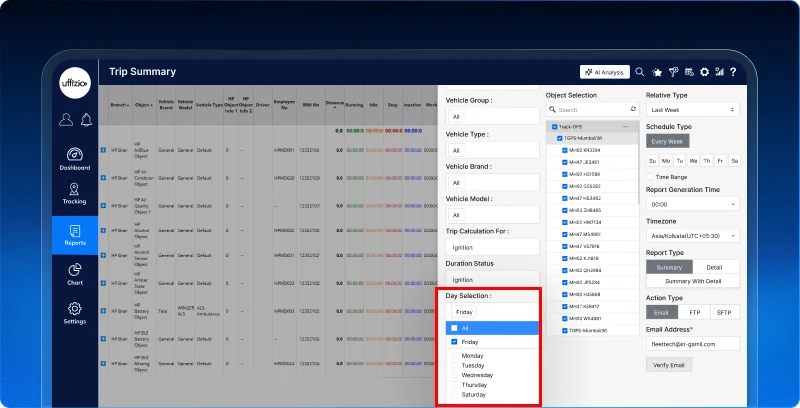The width and height of the screenshot is (800, 408).
Task: Select Reports in sidebar
Action: coord(75,235)
